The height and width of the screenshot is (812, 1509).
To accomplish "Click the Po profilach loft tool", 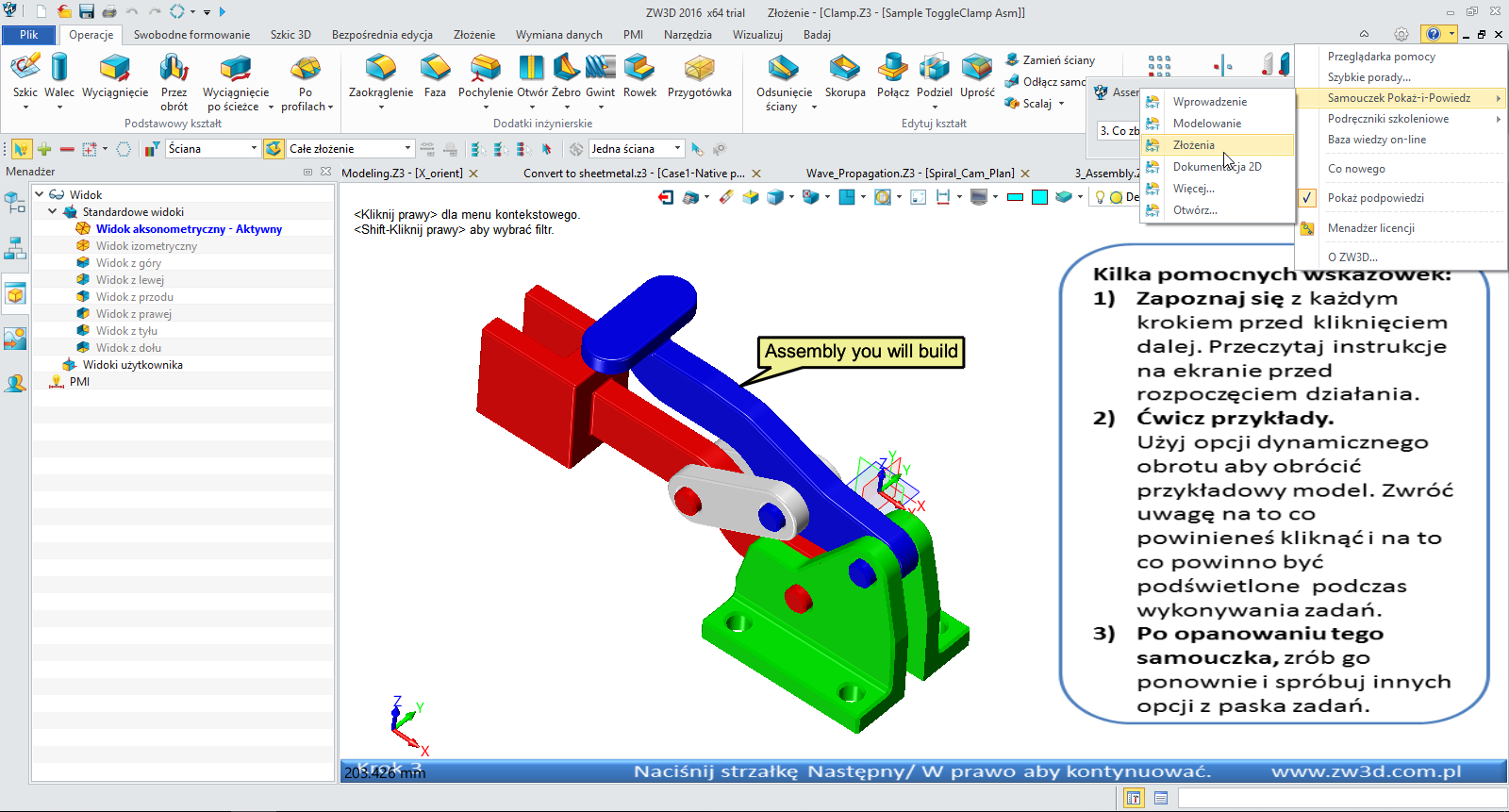I will 306,82.
